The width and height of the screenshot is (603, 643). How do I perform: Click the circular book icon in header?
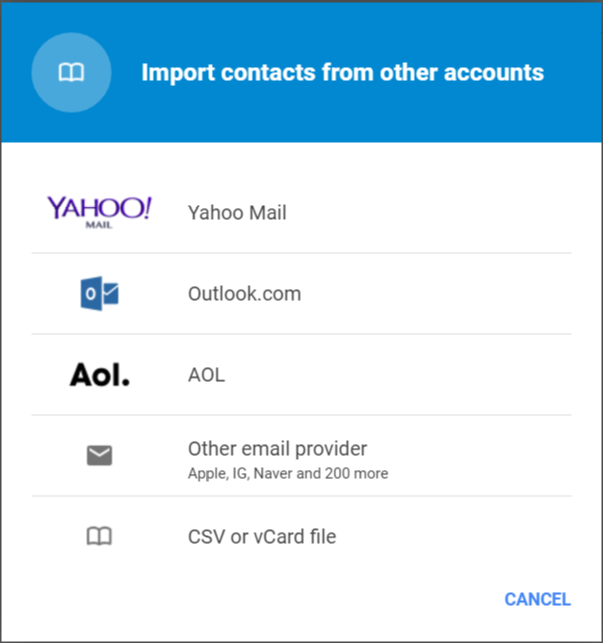[70, 73]
